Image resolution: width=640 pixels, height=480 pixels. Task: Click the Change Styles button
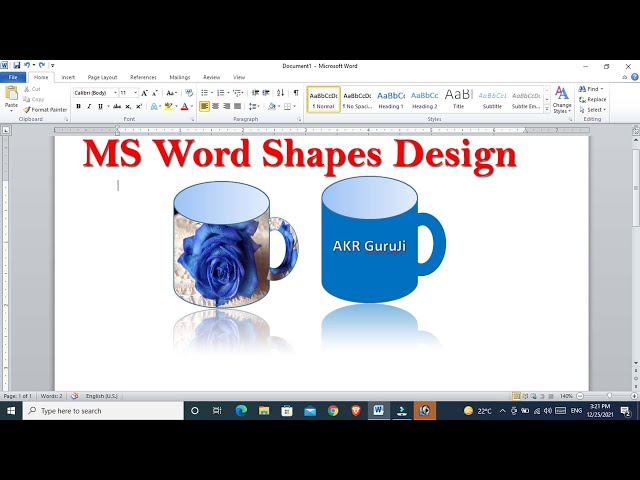click(562, 100)
